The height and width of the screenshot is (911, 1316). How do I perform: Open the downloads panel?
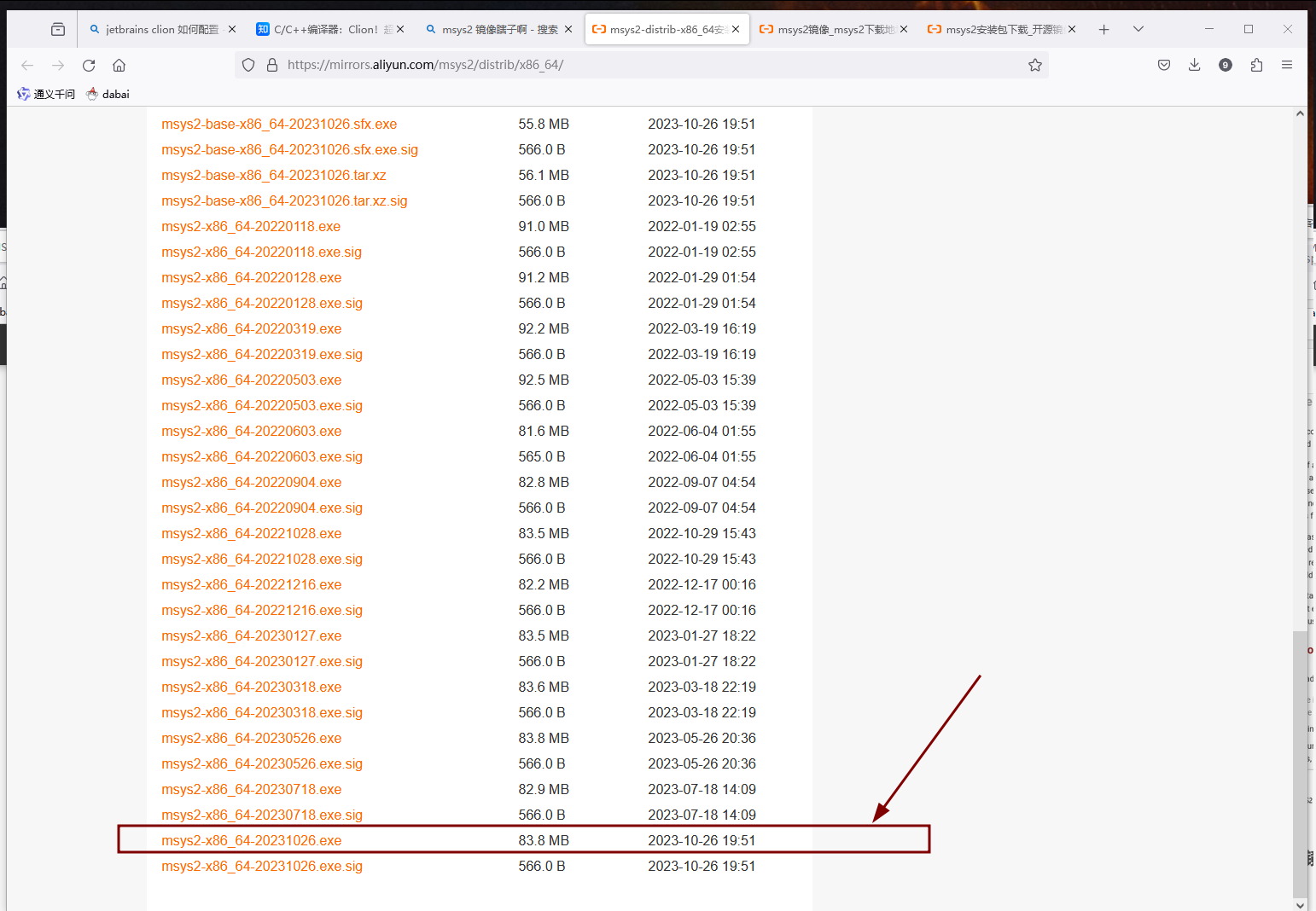(1194, 64)
